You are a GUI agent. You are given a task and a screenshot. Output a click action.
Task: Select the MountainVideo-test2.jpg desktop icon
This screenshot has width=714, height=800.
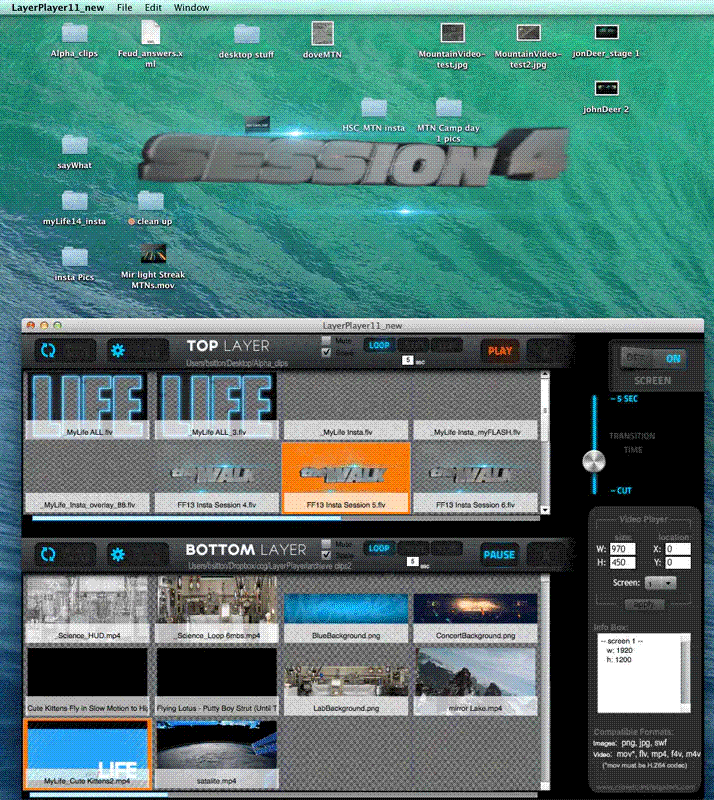tap(528, 33)
